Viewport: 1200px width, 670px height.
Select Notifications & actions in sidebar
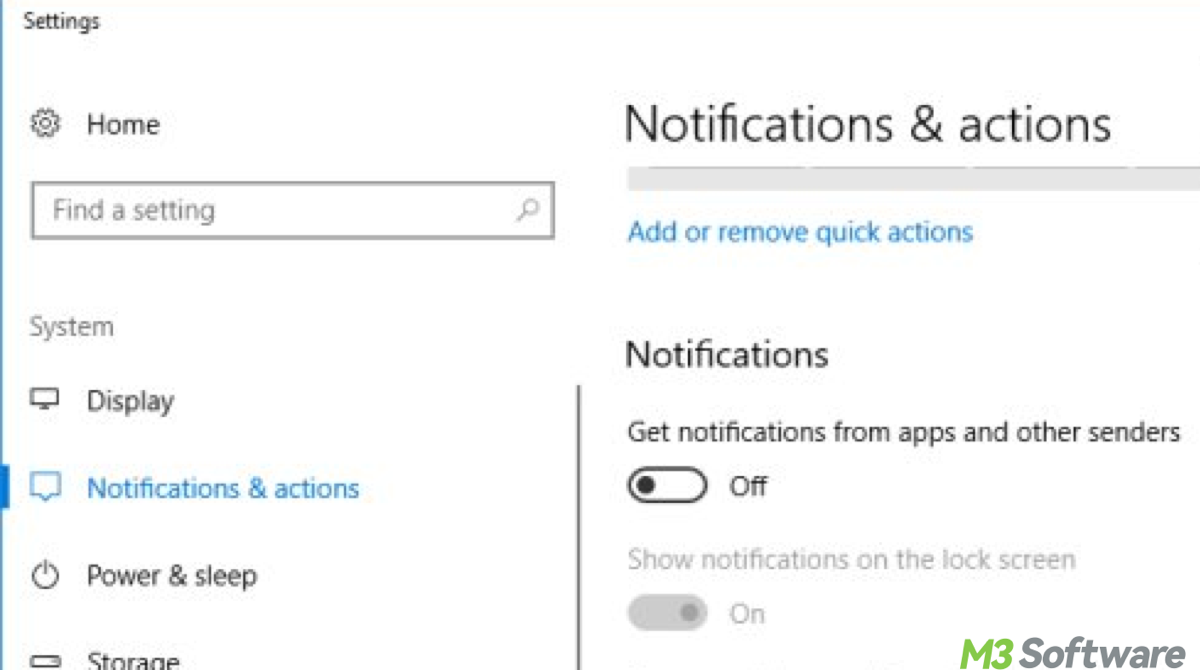pyautogui.click(x=223, y=488)
